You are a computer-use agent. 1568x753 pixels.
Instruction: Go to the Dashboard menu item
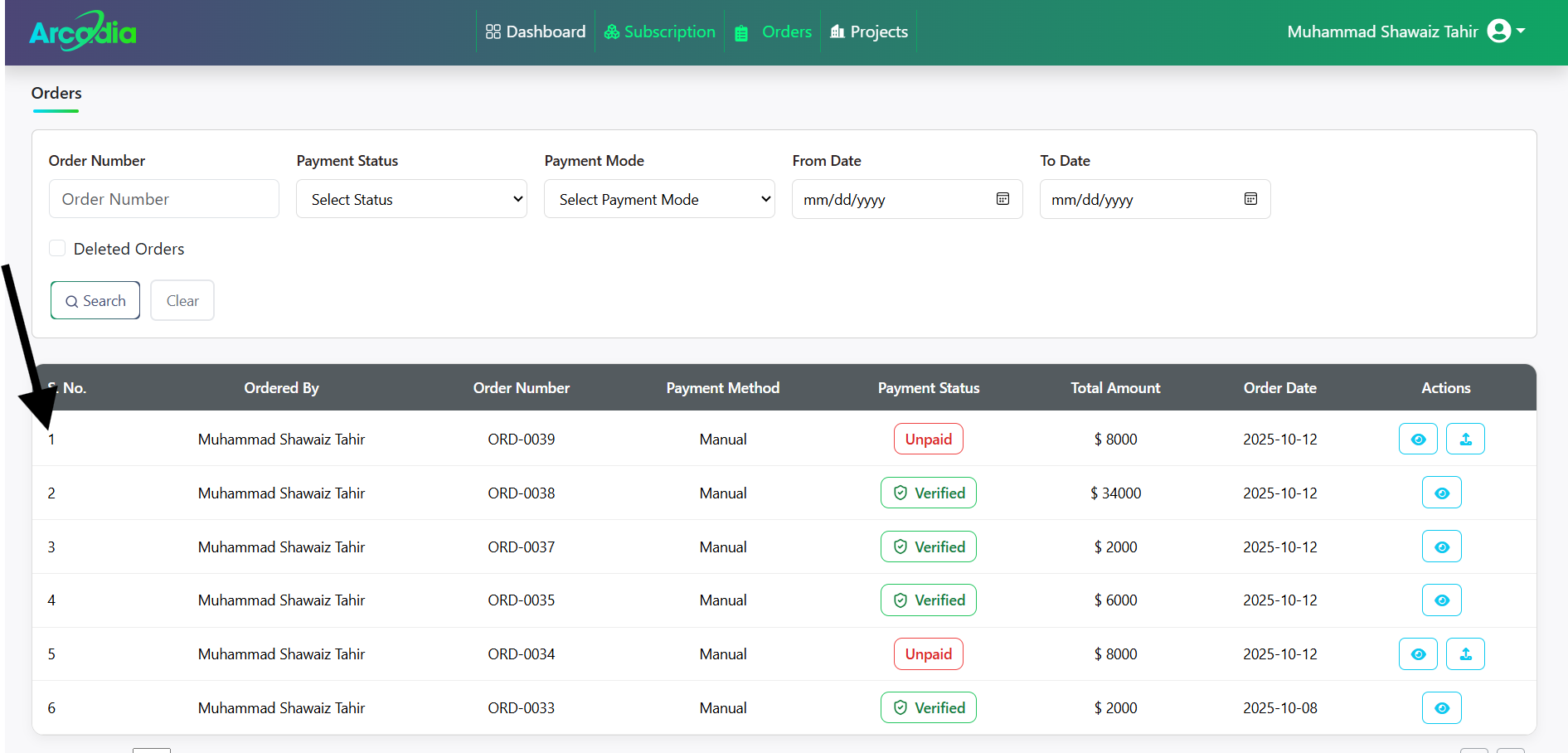pos(536,32)
